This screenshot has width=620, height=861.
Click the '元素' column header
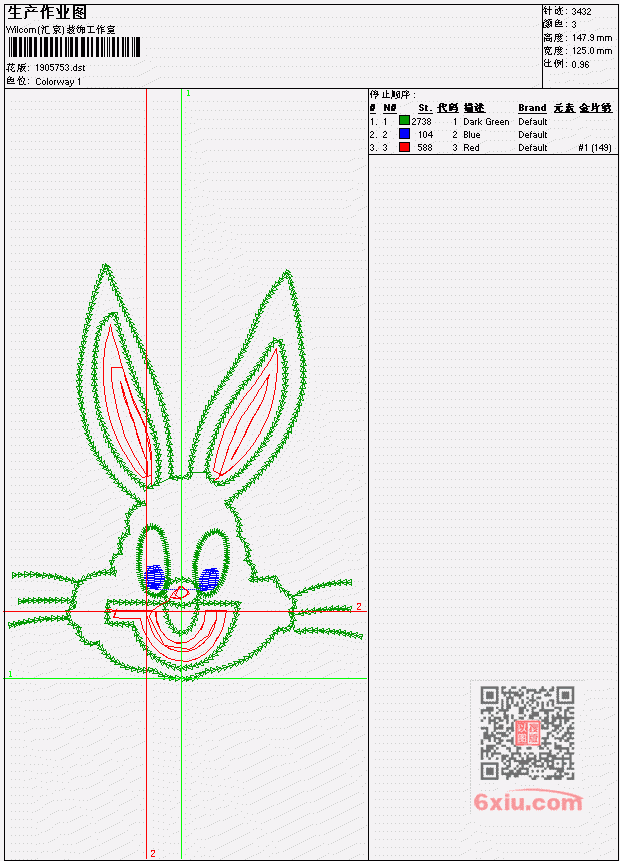tap(563, 108)
